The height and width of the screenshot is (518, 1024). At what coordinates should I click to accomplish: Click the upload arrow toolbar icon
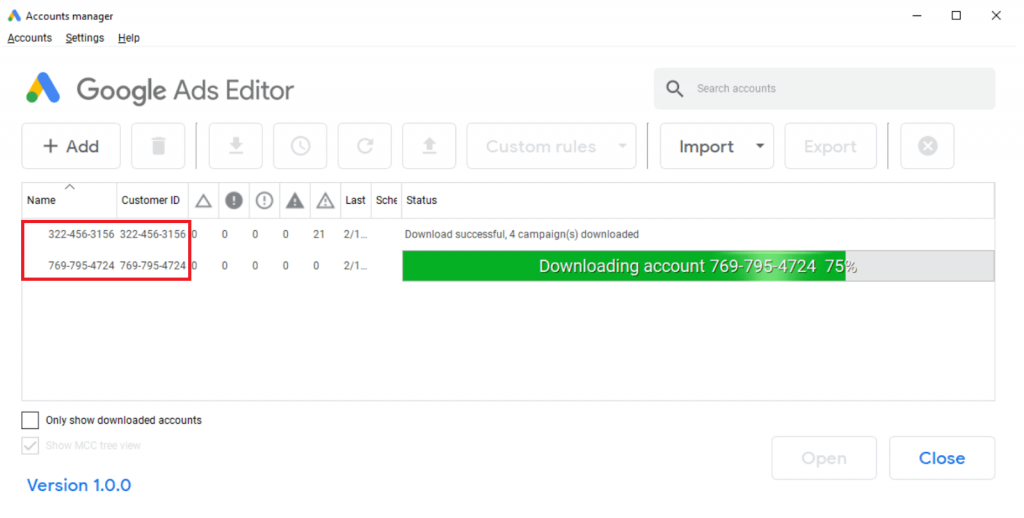coord(429,146)
